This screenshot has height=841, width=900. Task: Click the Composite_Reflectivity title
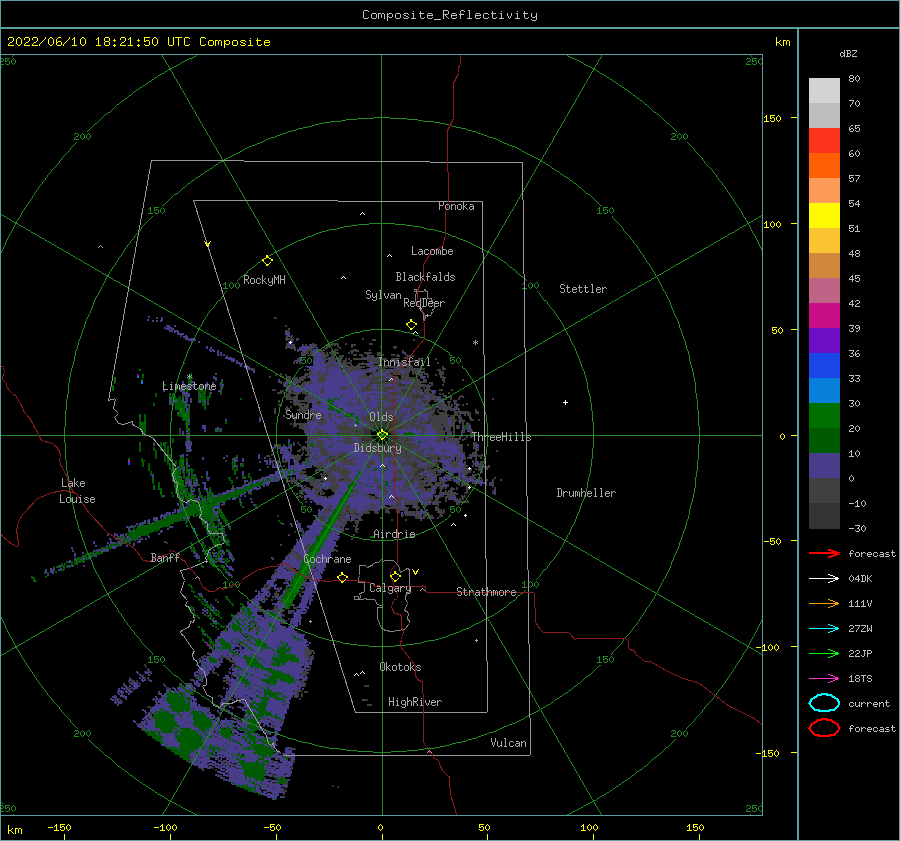point(450,15)
